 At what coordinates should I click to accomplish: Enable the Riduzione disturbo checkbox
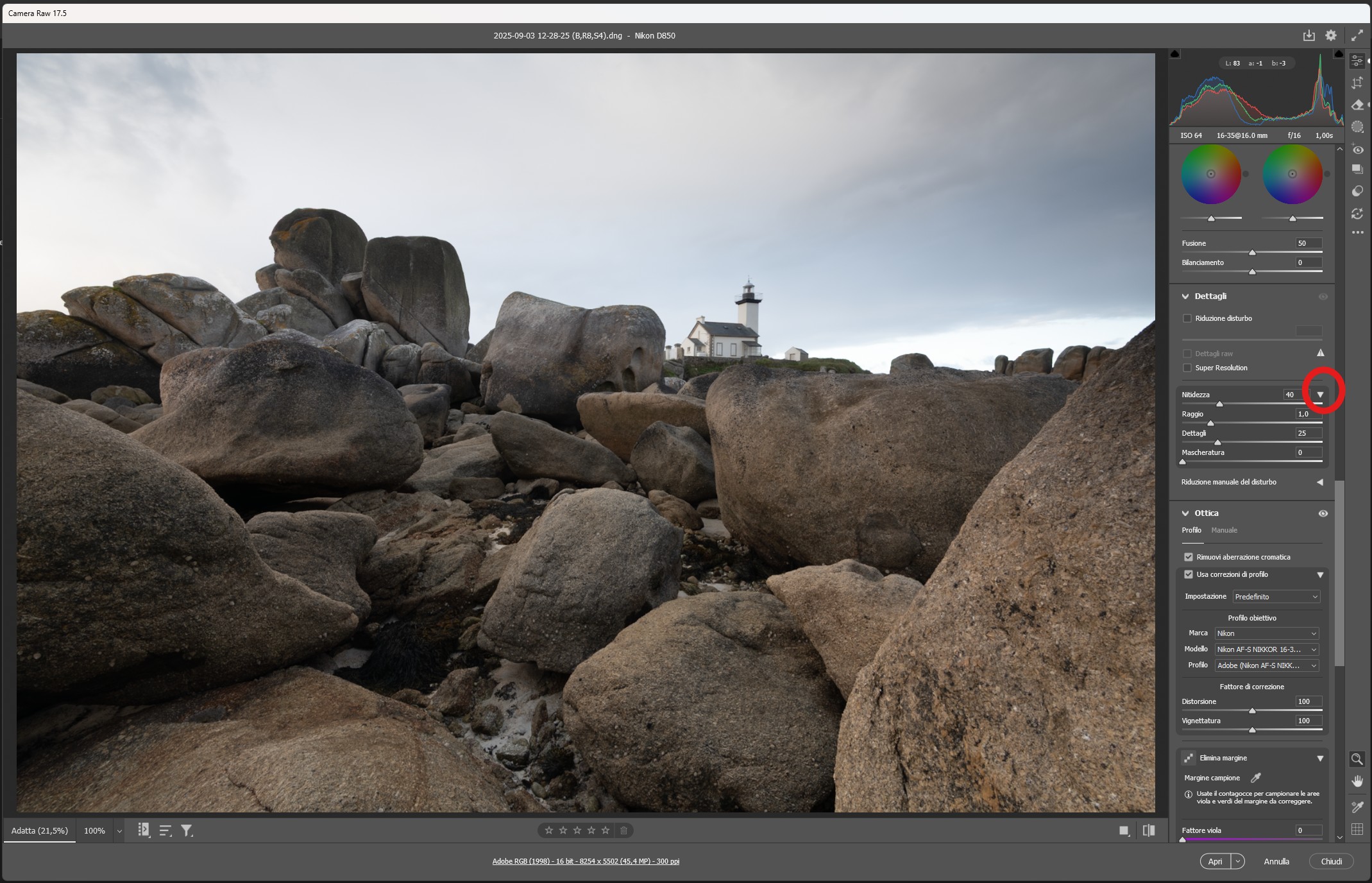click(1187, 318)
